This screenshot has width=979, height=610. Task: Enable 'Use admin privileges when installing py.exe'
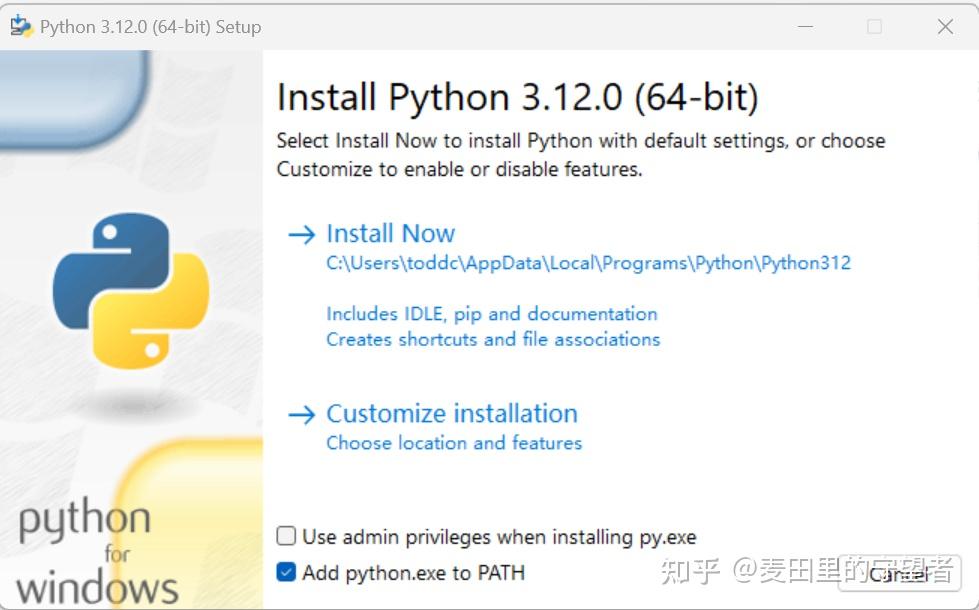(x=285, y=537)
